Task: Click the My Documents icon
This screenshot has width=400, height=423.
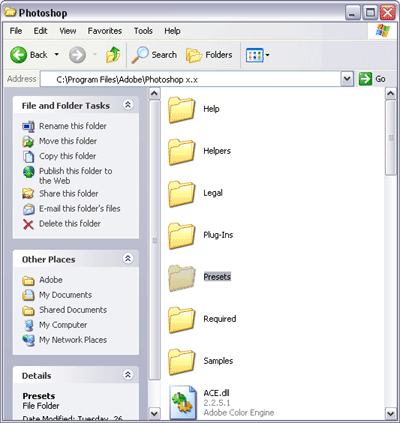Action: pos(28,295)
